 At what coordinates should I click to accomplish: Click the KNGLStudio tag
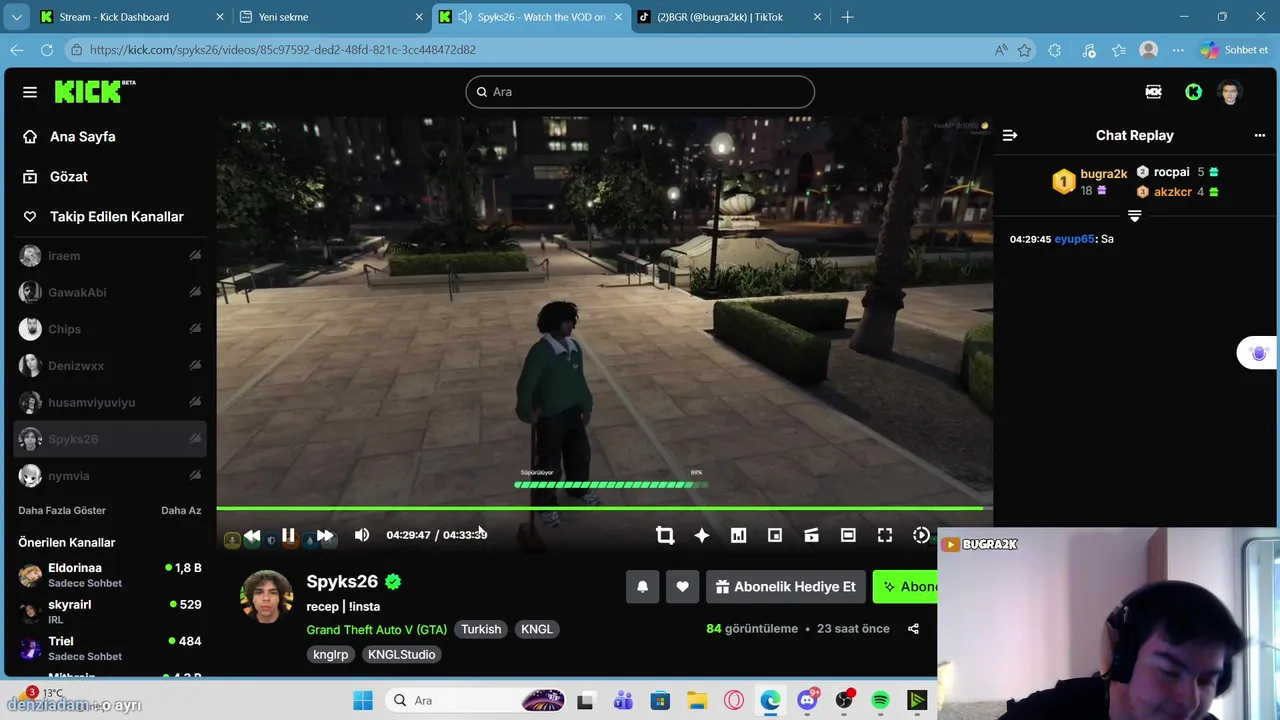tap(401, 654)
